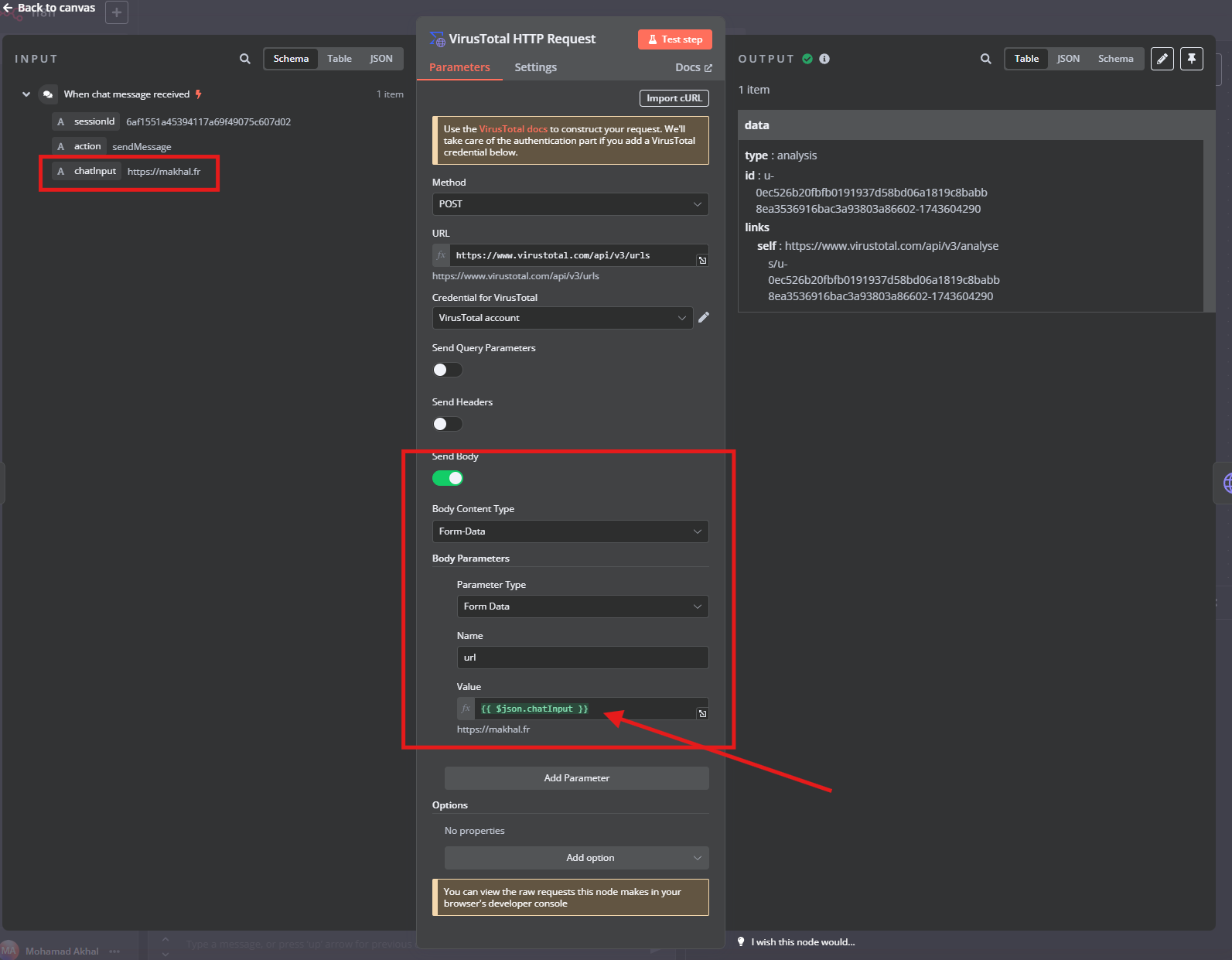Search the OUTPUT panel with magnifier icon

(985, 59)
